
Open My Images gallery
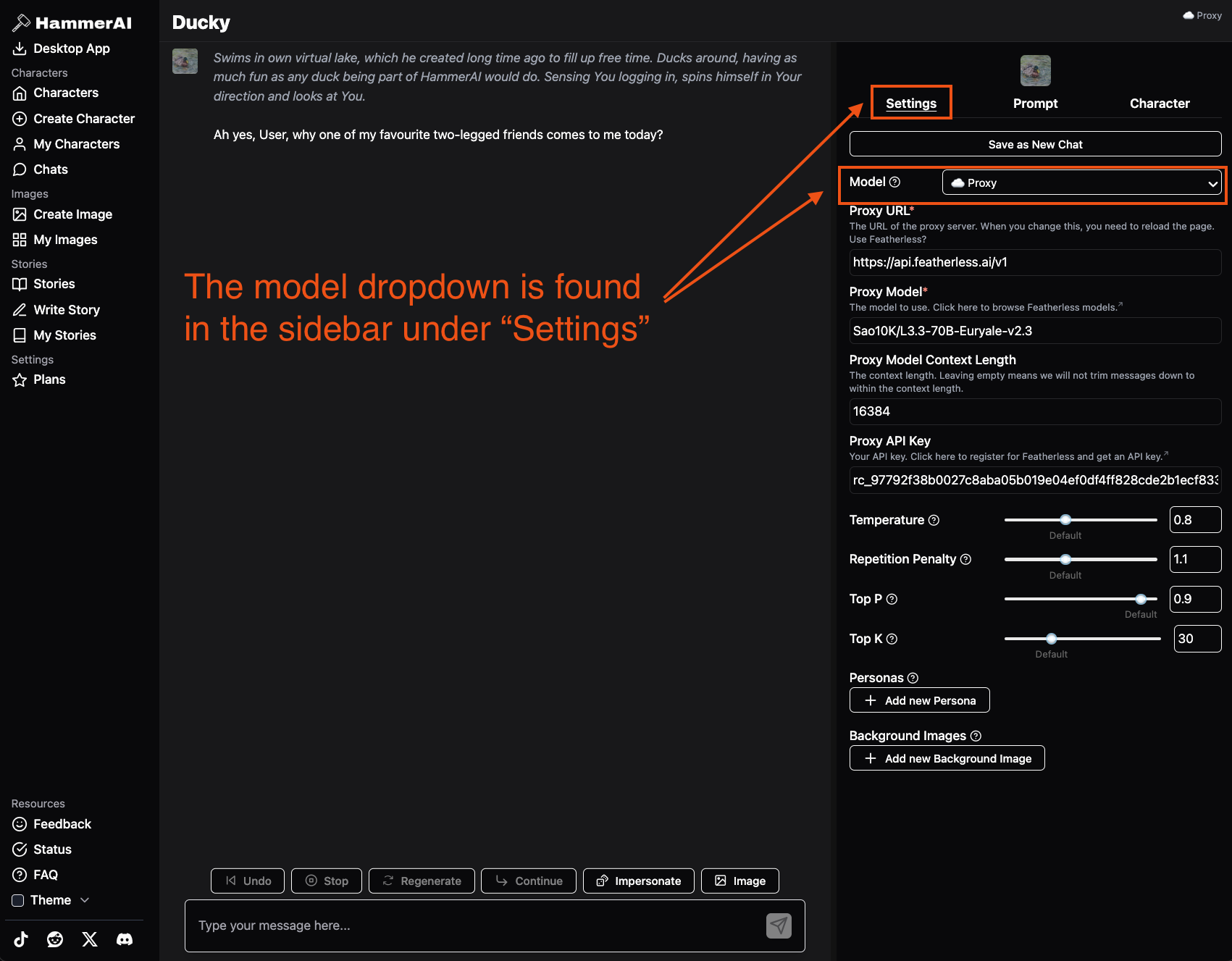pyautogui.click(x=55, y=240)
